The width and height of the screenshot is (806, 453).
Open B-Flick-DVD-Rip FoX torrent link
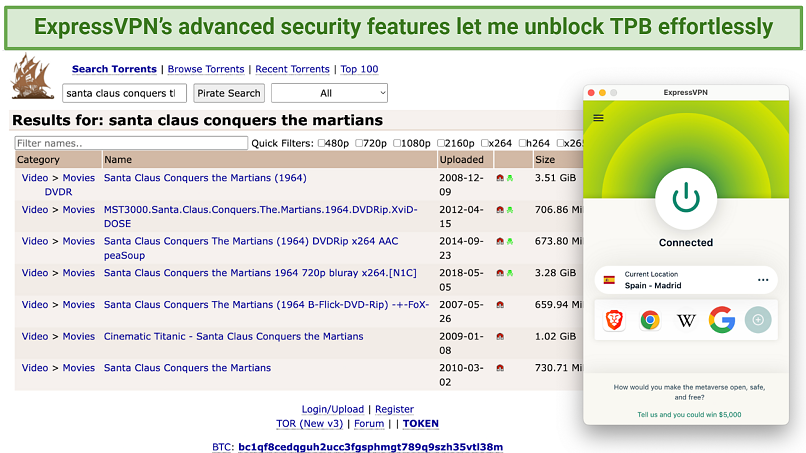pyautogui.click(x=266, y=305)
